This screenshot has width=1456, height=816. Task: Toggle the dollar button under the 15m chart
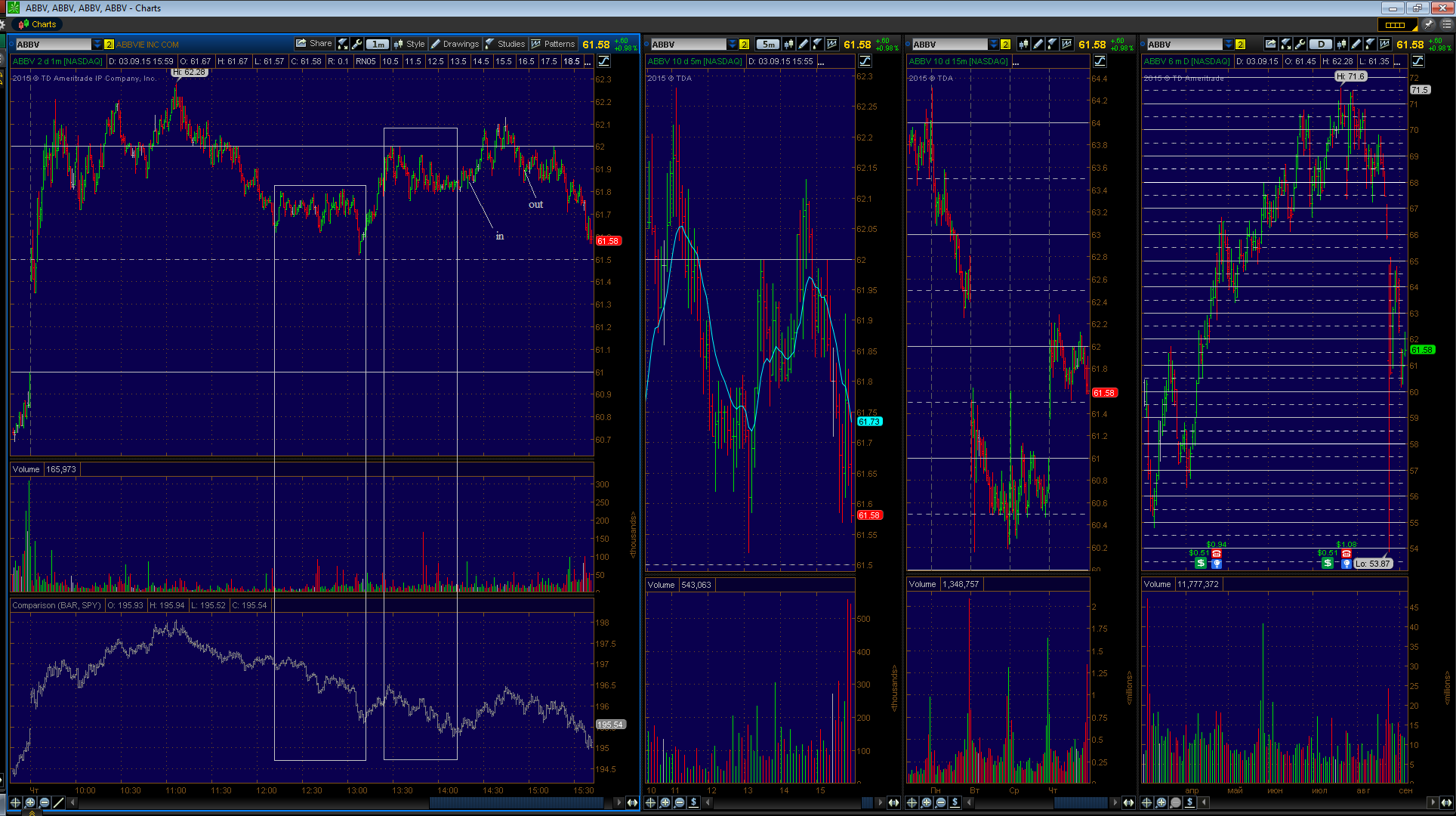955,802
